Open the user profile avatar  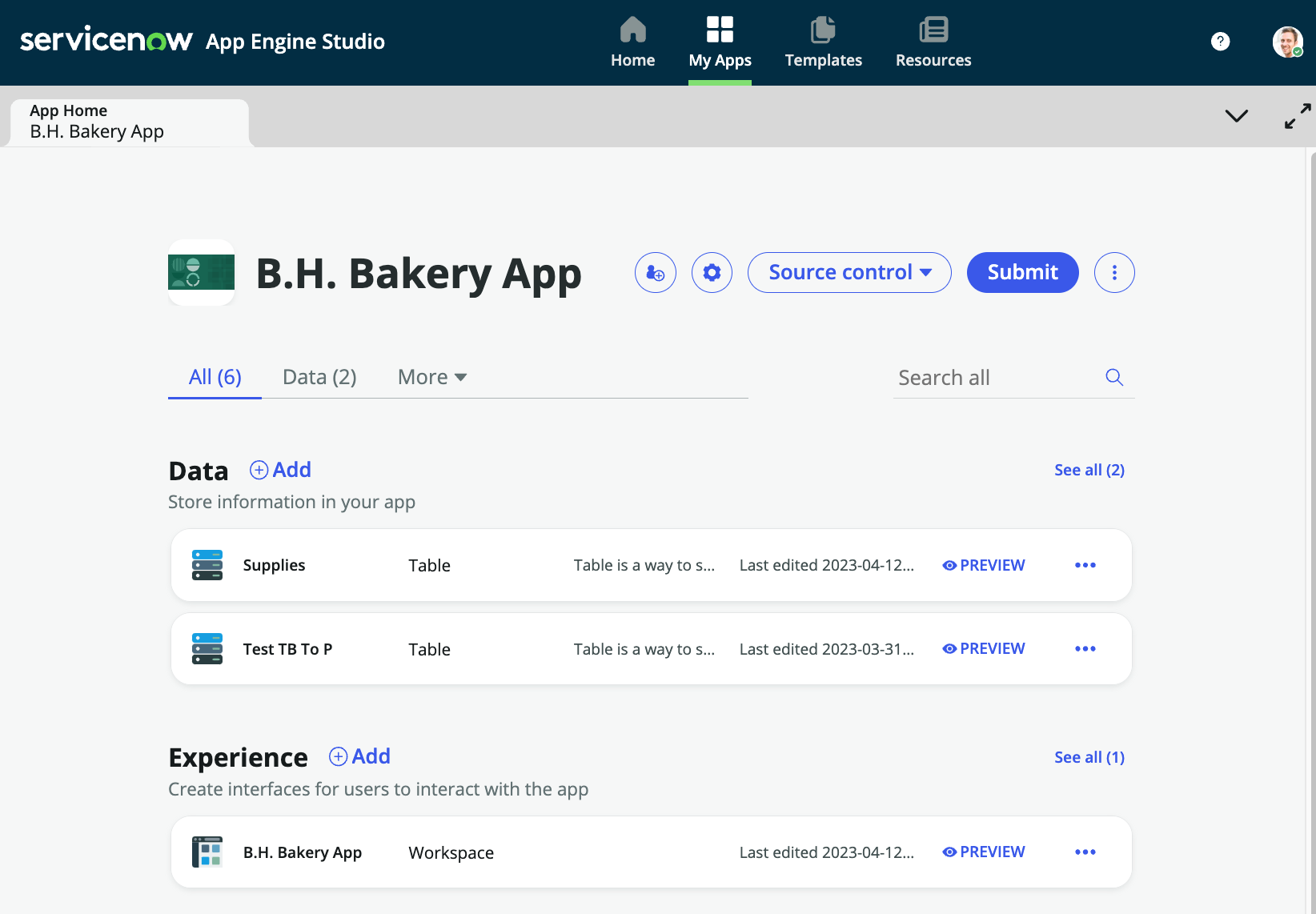pyautogui.click(x=1288, y=42)
